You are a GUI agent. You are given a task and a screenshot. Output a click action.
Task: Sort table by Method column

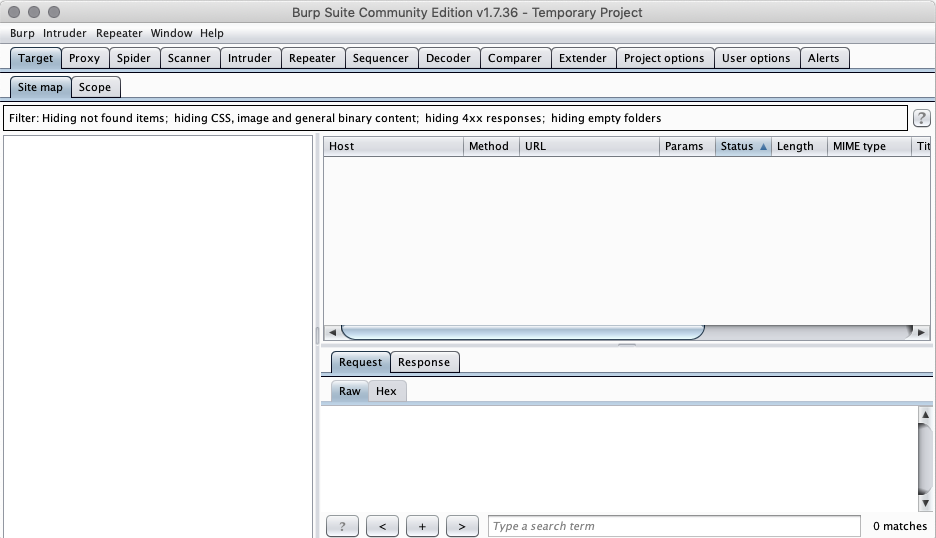pos(491,146)
